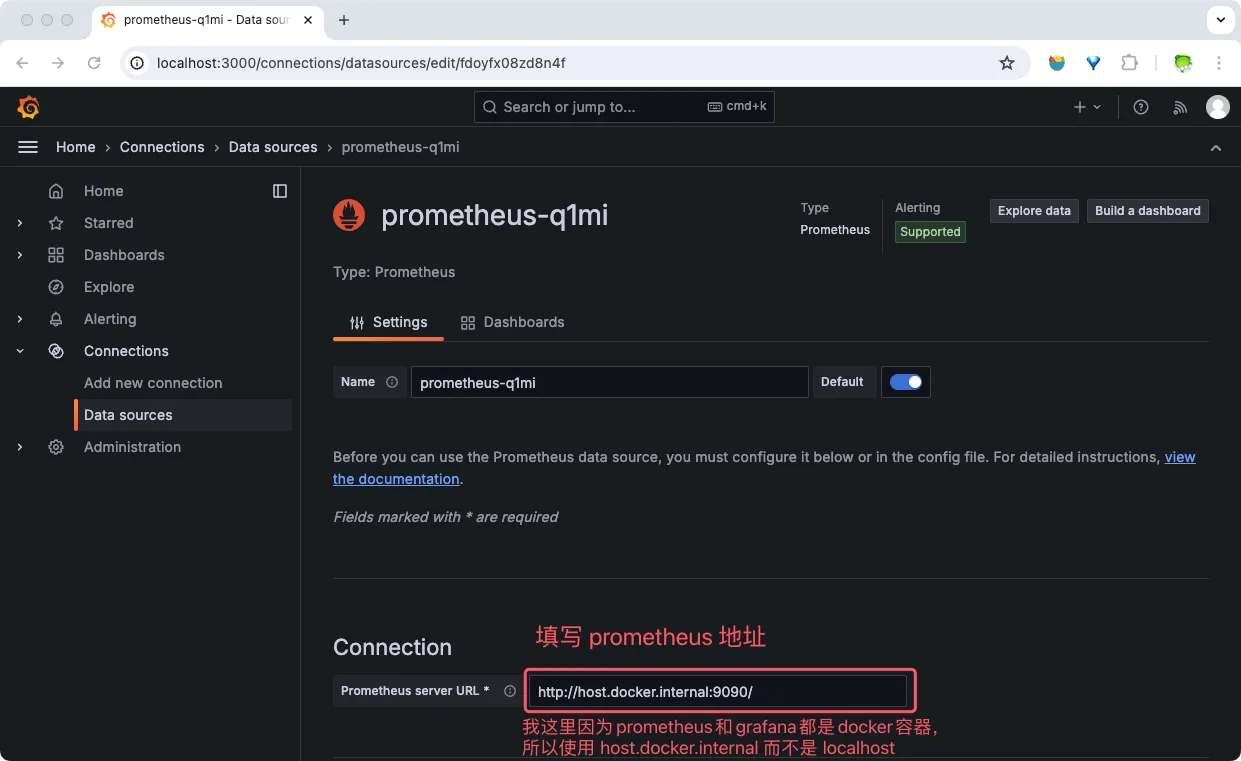Expand the Dashboards sidebar section
1241x761 pixels.
click(x=20, y=255)
